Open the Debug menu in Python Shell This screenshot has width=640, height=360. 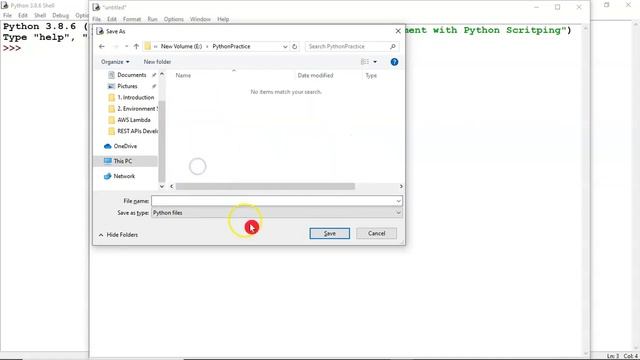pos(60,15)
